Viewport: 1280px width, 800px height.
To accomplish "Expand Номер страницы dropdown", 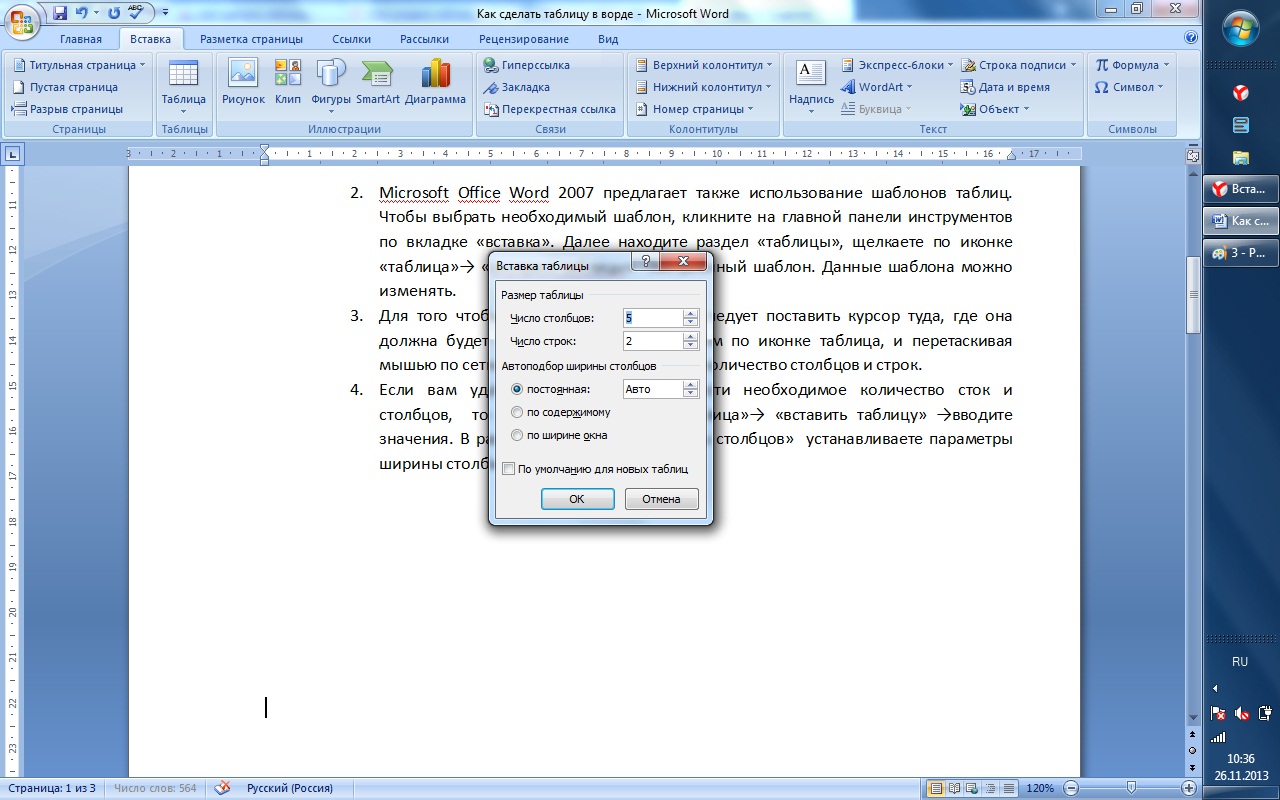I will [x=695, y=109].
